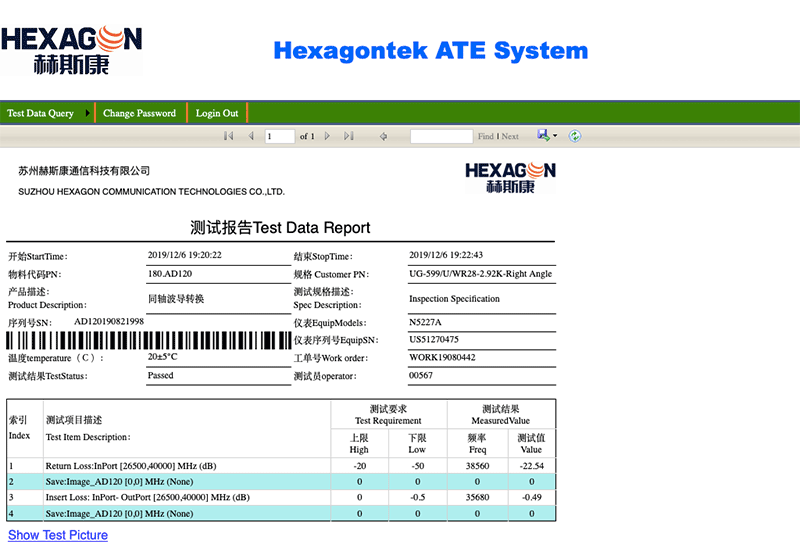Screen dimensions: 800x548
Task: Select frequency value 38560
Action: pos(478,466)
